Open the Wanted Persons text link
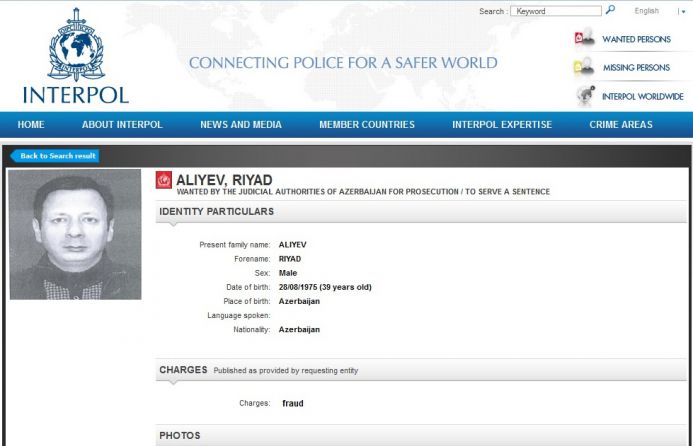This screenshot has width=693, height=446. (x=635, y=40)
